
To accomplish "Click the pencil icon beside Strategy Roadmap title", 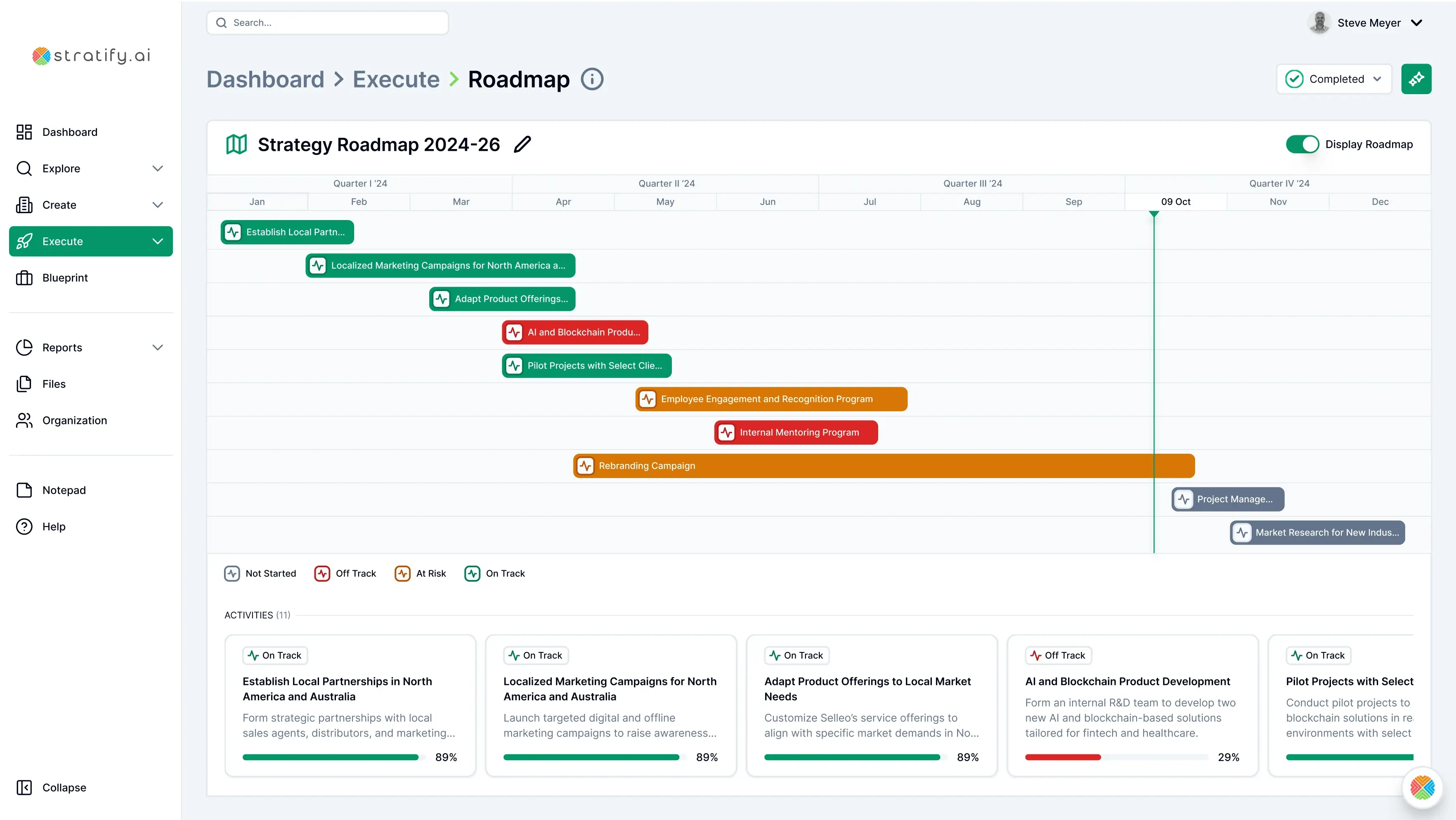I will [x=522, y=144].
